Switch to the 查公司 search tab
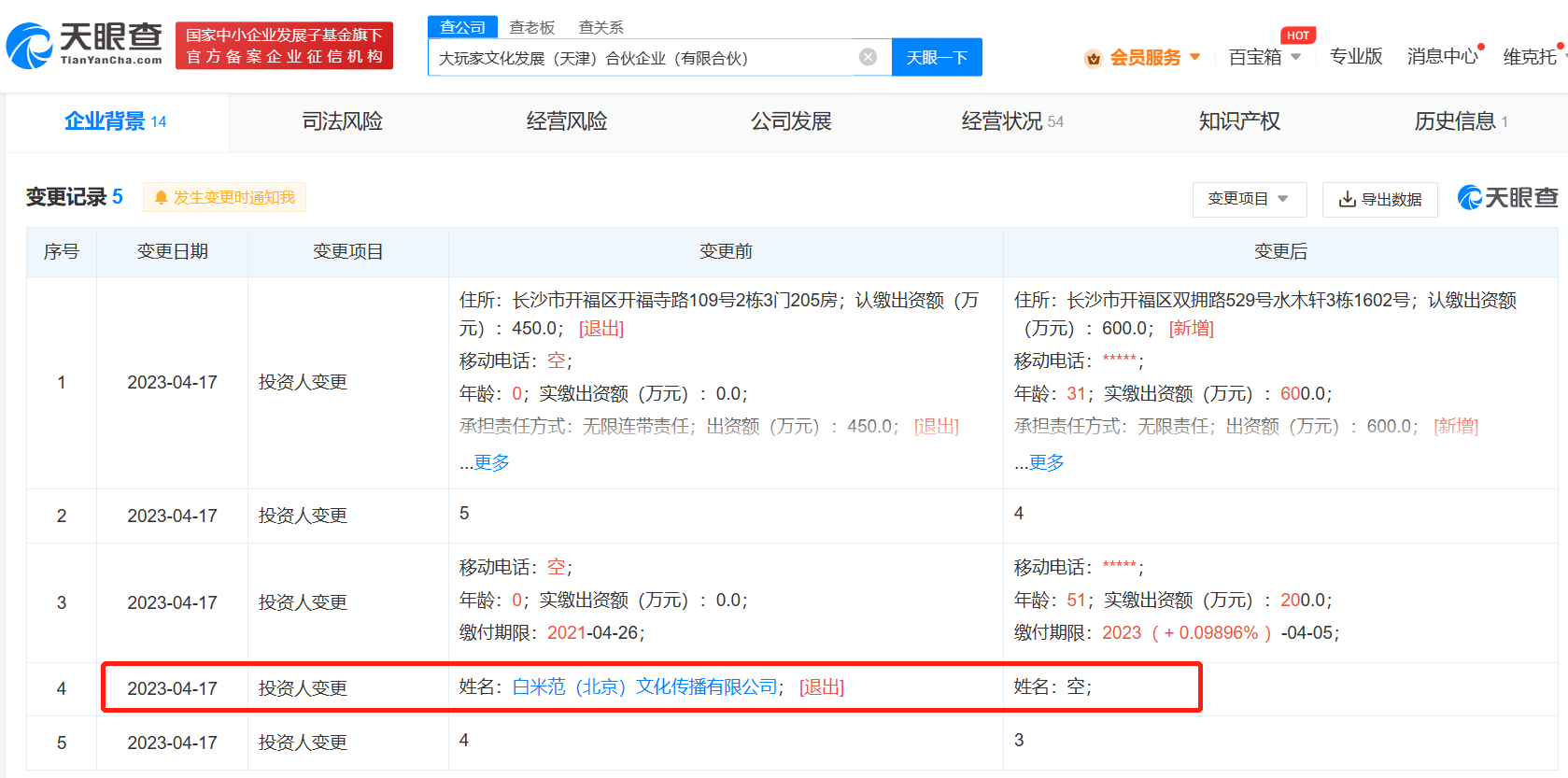This screenshot has height=778, width=1568. 462,27
